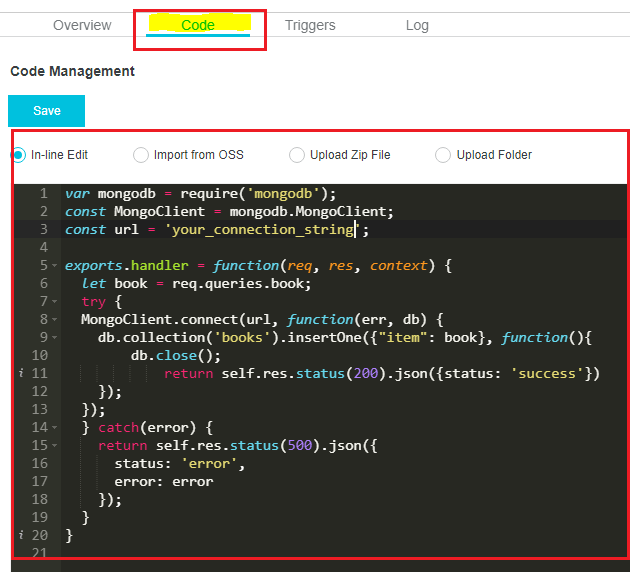630x572 pixels.
Task: Collapse the try block fold at line 7
Action: (55, 301)
